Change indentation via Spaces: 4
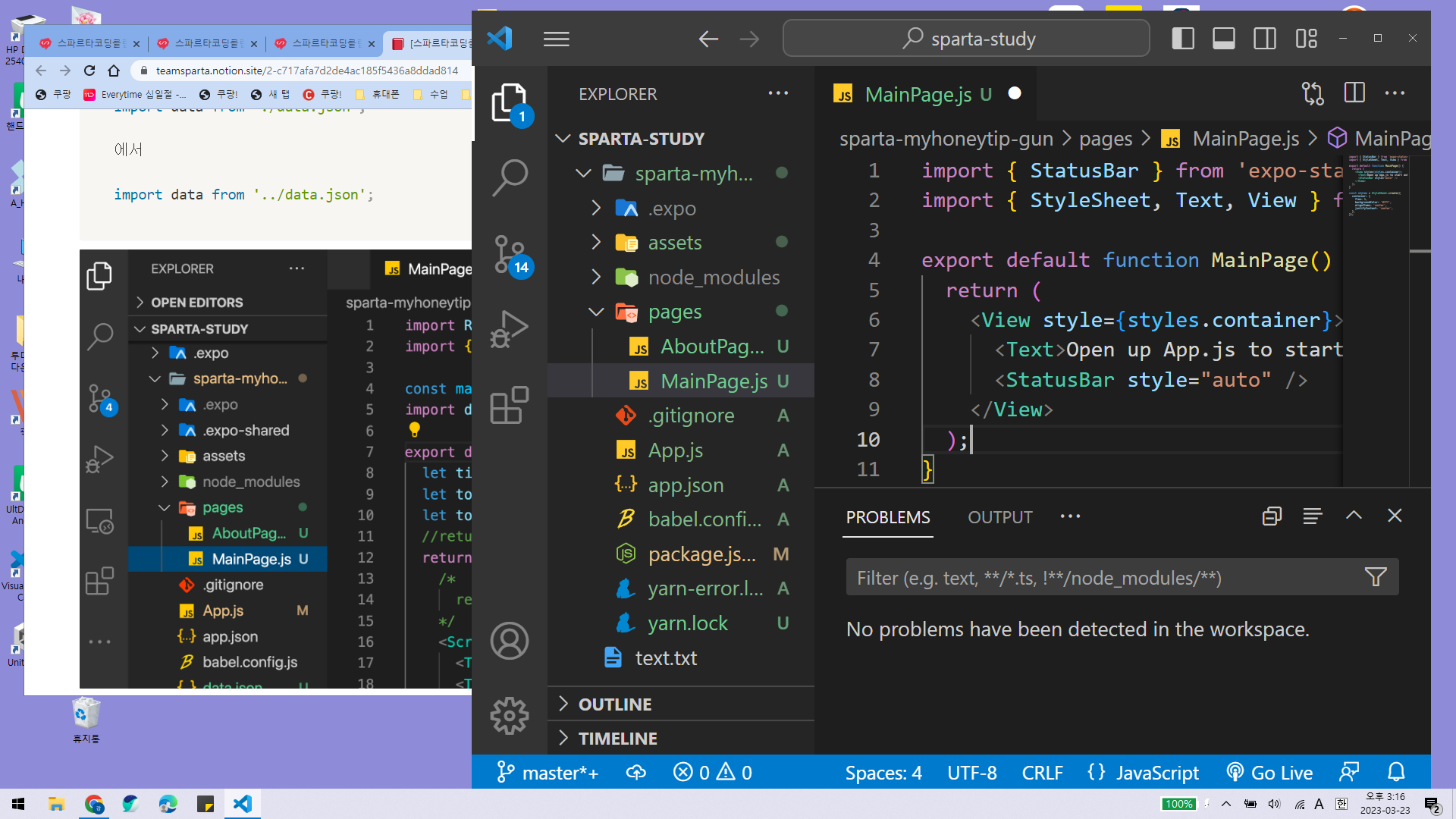Image resolution: width=1456 pixels, height=819 pixels. click(883, 773)
